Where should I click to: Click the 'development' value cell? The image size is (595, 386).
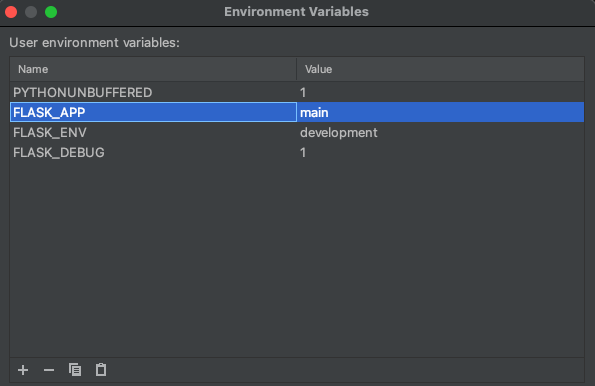pos(441,132)
